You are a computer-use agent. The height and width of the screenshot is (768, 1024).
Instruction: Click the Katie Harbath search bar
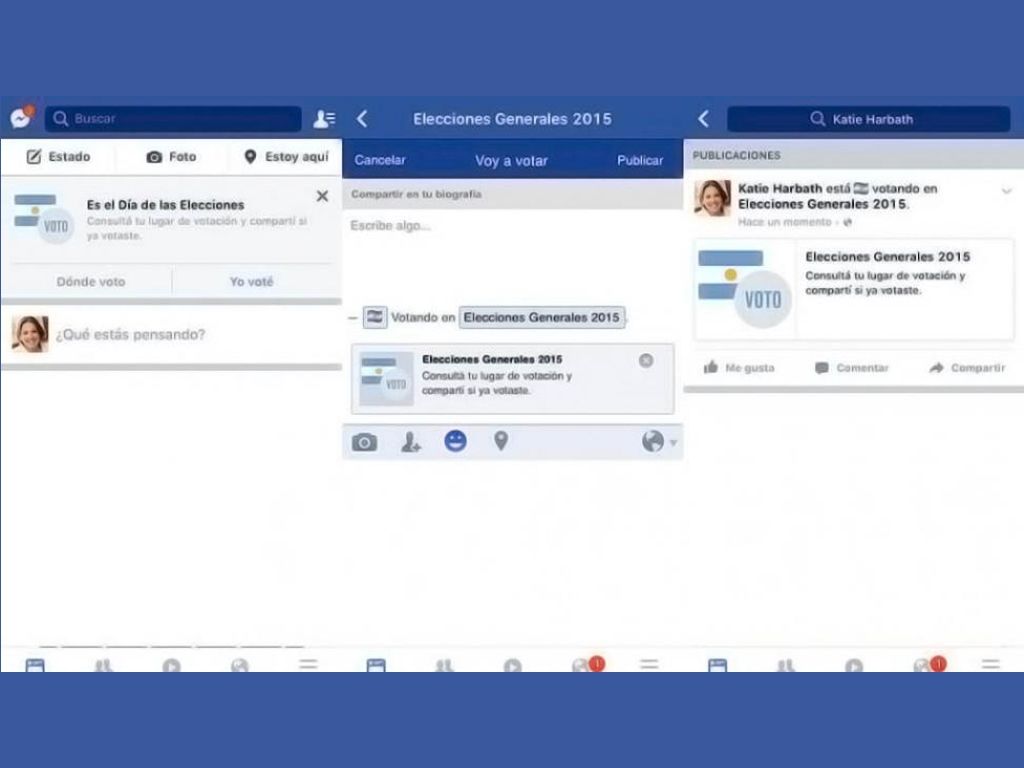click(869, 119)
